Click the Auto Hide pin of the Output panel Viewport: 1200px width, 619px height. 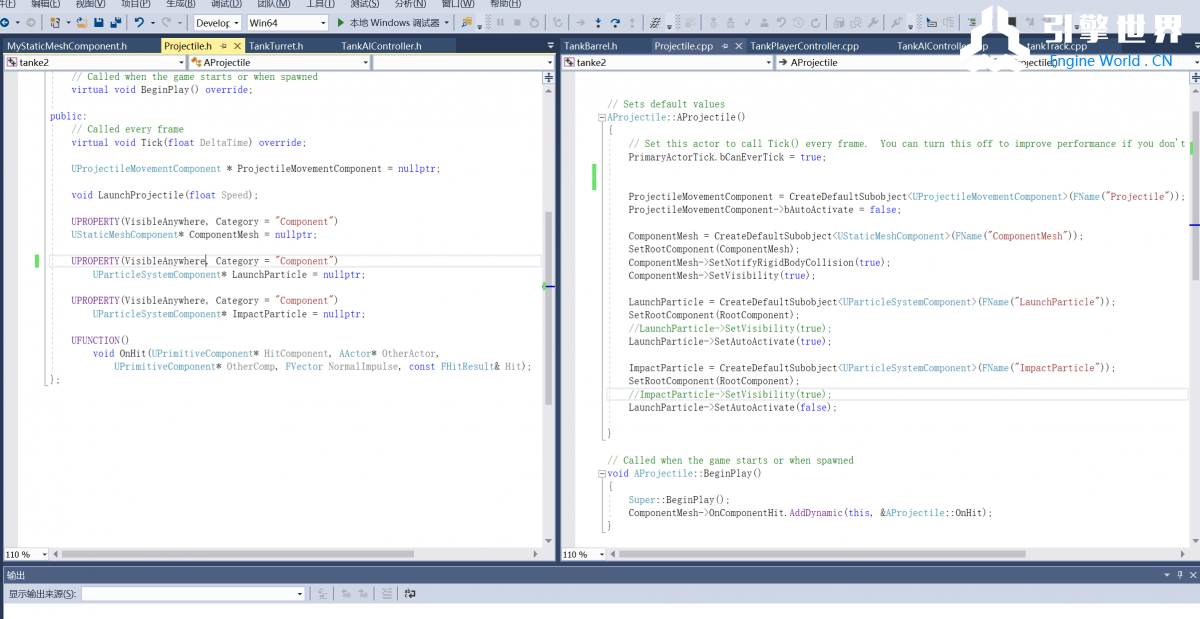click(1180, 575)
